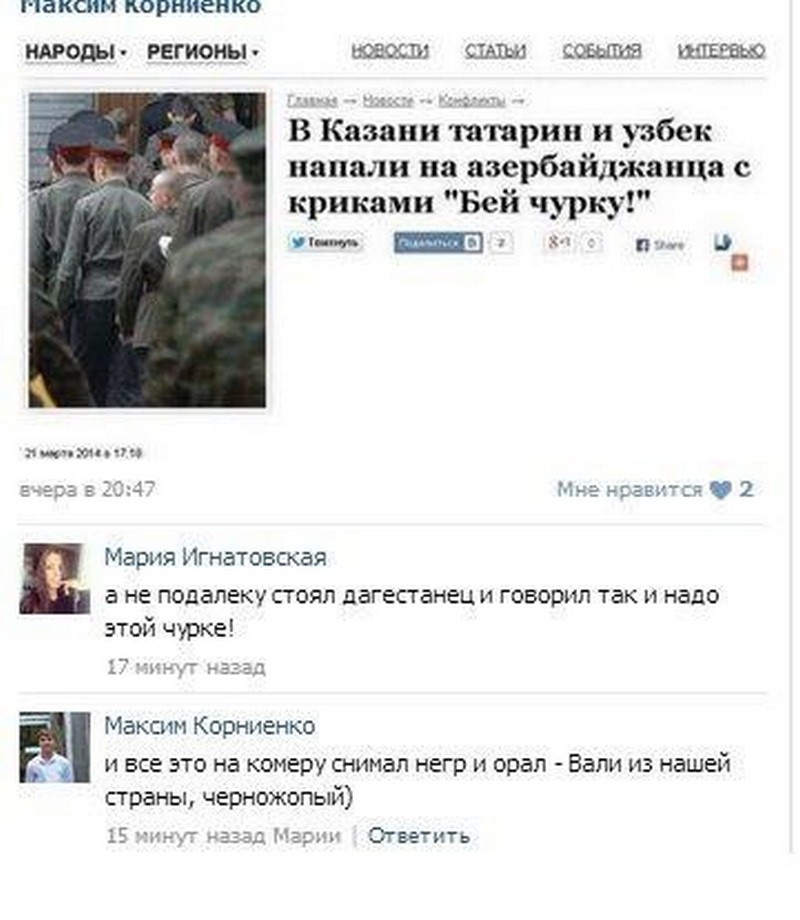800x920 pixels.
Task: Open the article photo thumbnail
Action: point(147,250)
